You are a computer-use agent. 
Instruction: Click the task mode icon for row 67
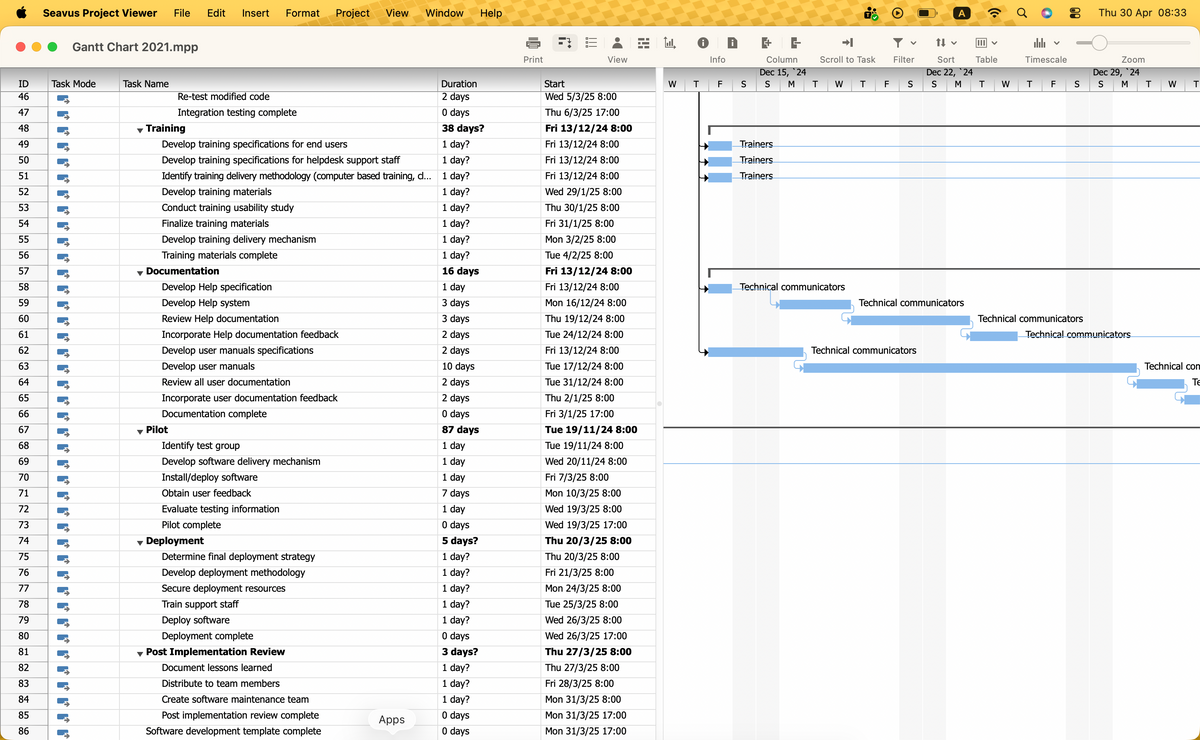pos(63,430)
